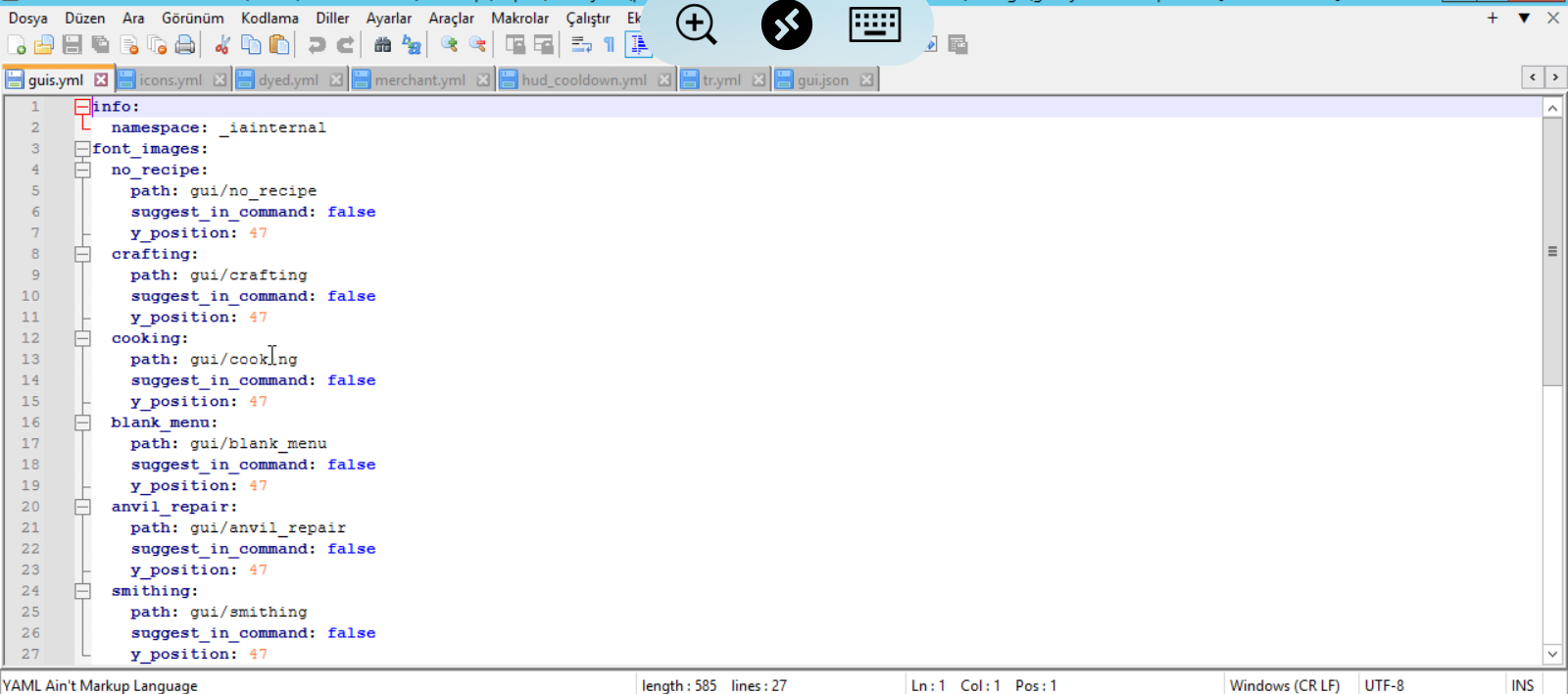This screenshot has height=694, width=1568.
Task: Click vertical scrollbar down arrow
Action: pos(1552,654)
